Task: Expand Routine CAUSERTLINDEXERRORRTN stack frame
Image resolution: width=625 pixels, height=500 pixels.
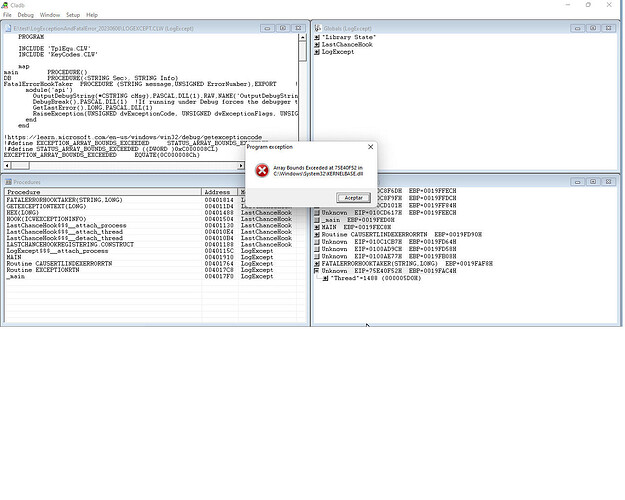Action: pos(316,234)
